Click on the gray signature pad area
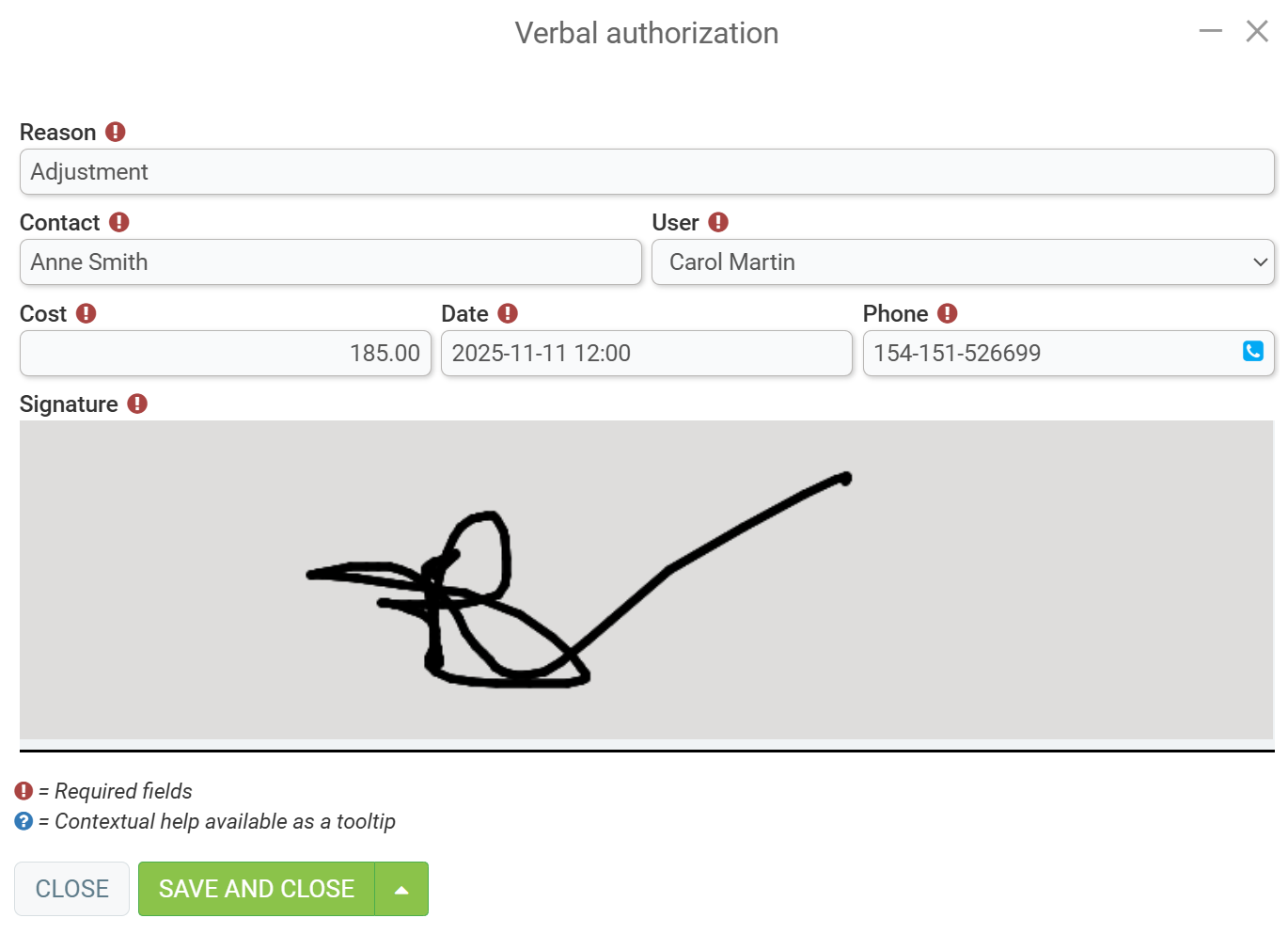Viewport: 1288px width, 934px height. click(x=647, y=580)
